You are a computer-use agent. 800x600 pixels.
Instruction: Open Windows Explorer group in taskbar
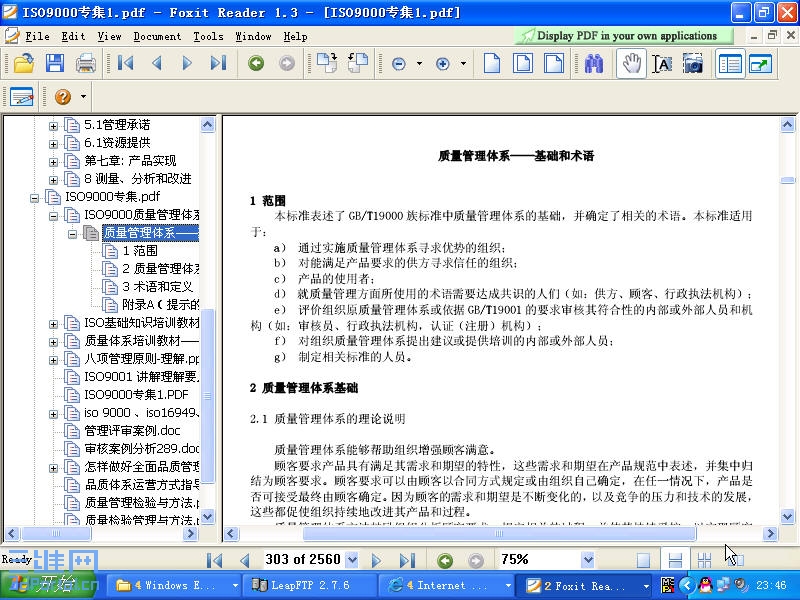click(x=173, y=585)
